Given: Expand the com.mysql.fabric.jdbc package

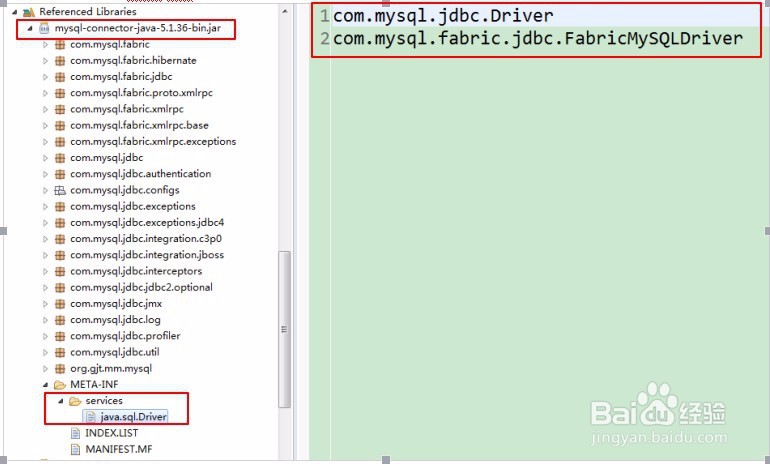Looking at the screenshot, I should coord(45,77).
